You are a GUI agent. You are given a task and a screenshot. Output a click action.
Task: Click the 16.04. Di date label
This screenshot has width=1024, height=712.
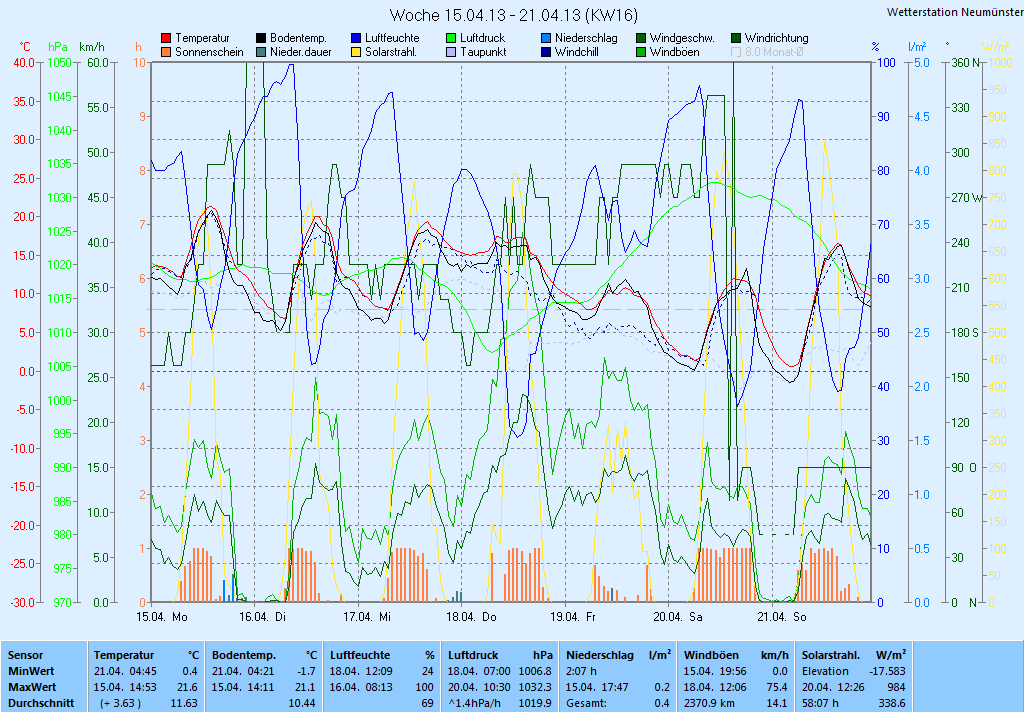pos(263,617)
